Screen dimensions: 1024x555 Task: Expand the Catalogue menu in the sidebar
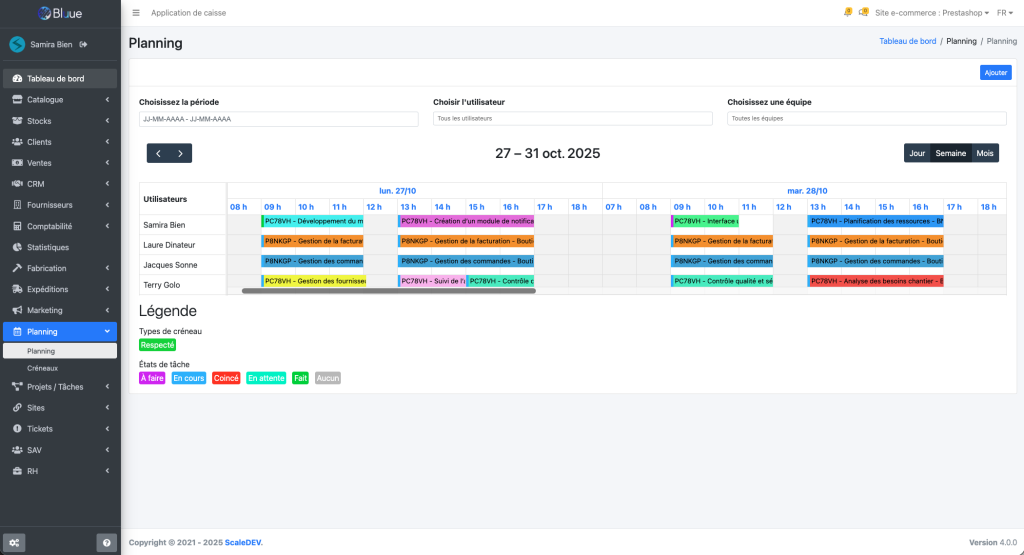pos(60,100)
